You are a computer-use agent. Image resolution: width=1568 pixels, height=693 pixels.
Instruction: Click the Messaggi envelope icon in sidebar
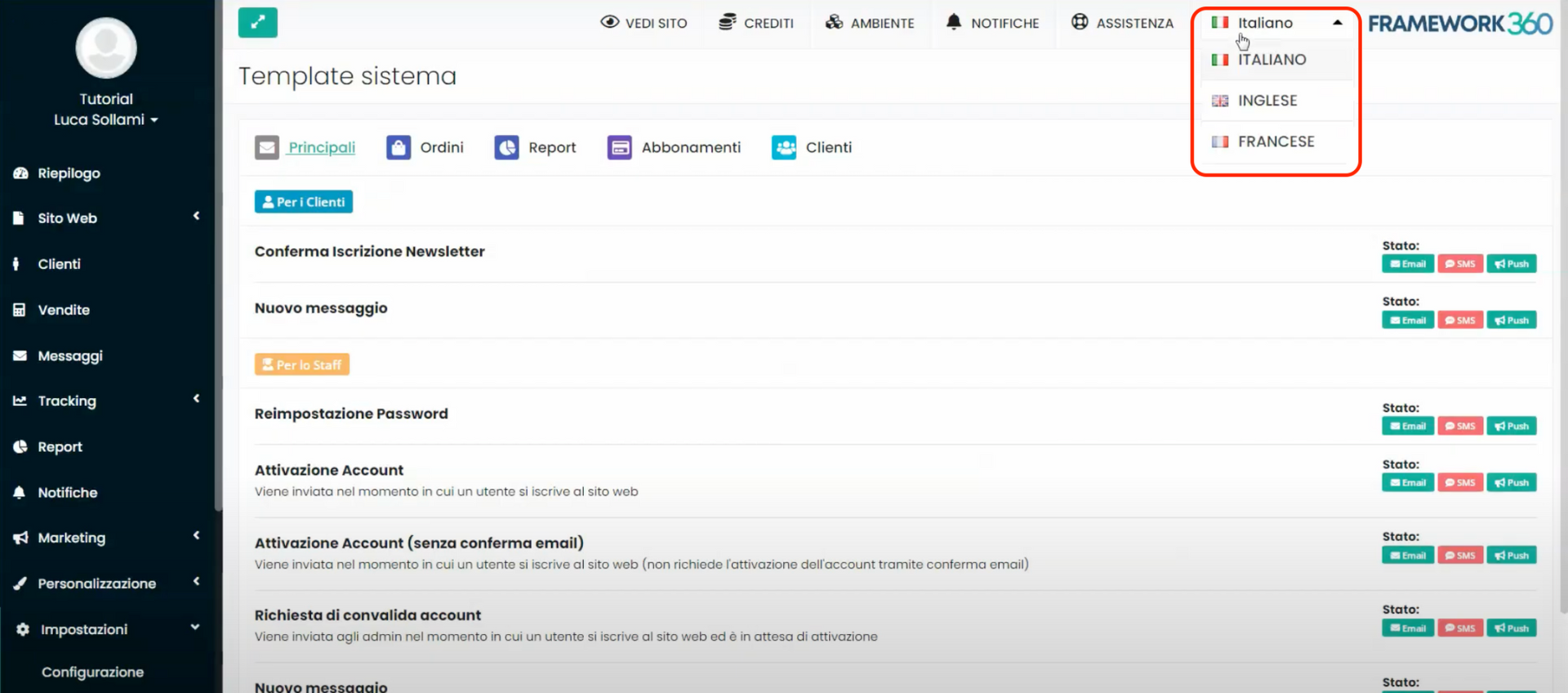coord(20,355)
